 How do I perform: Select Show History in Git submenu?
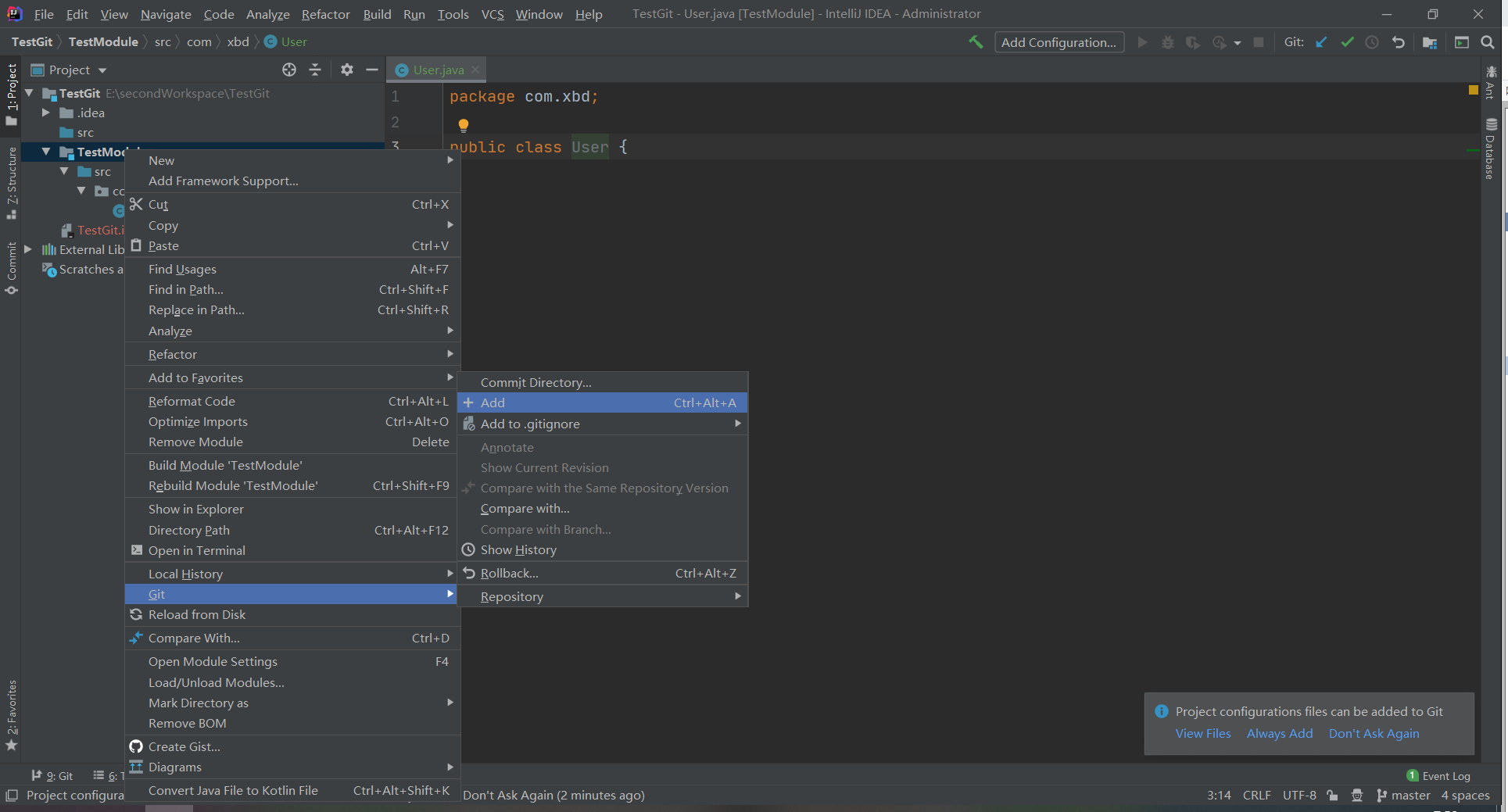point(603,549)
